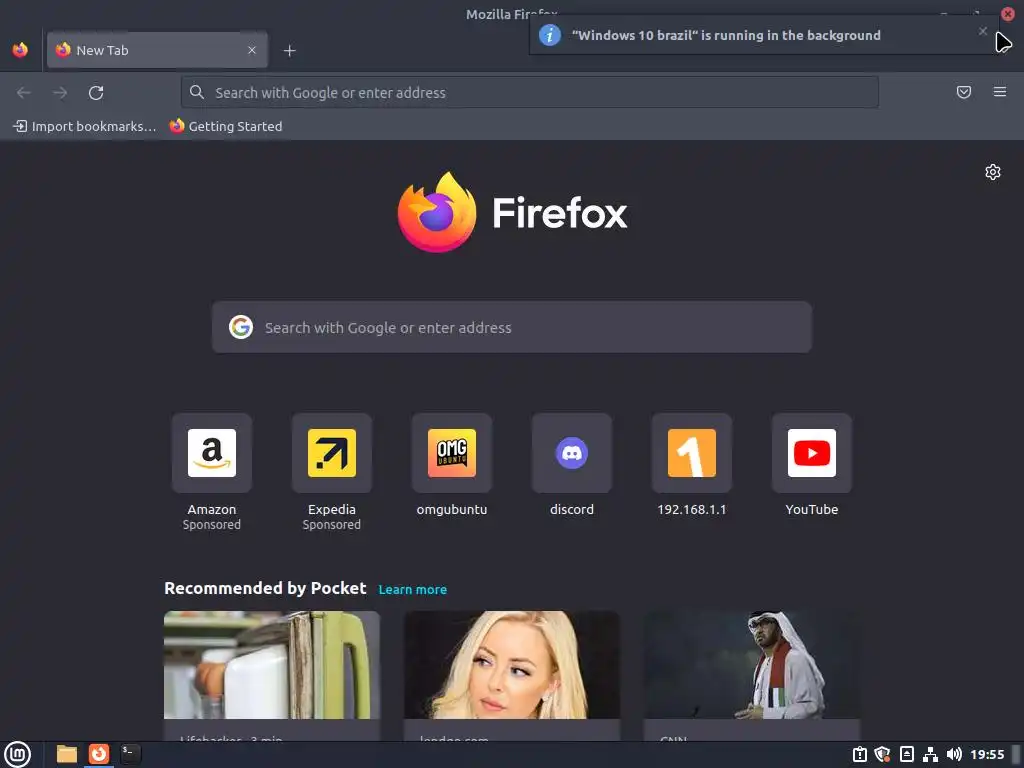Open the file manager from taskbar

67,754
